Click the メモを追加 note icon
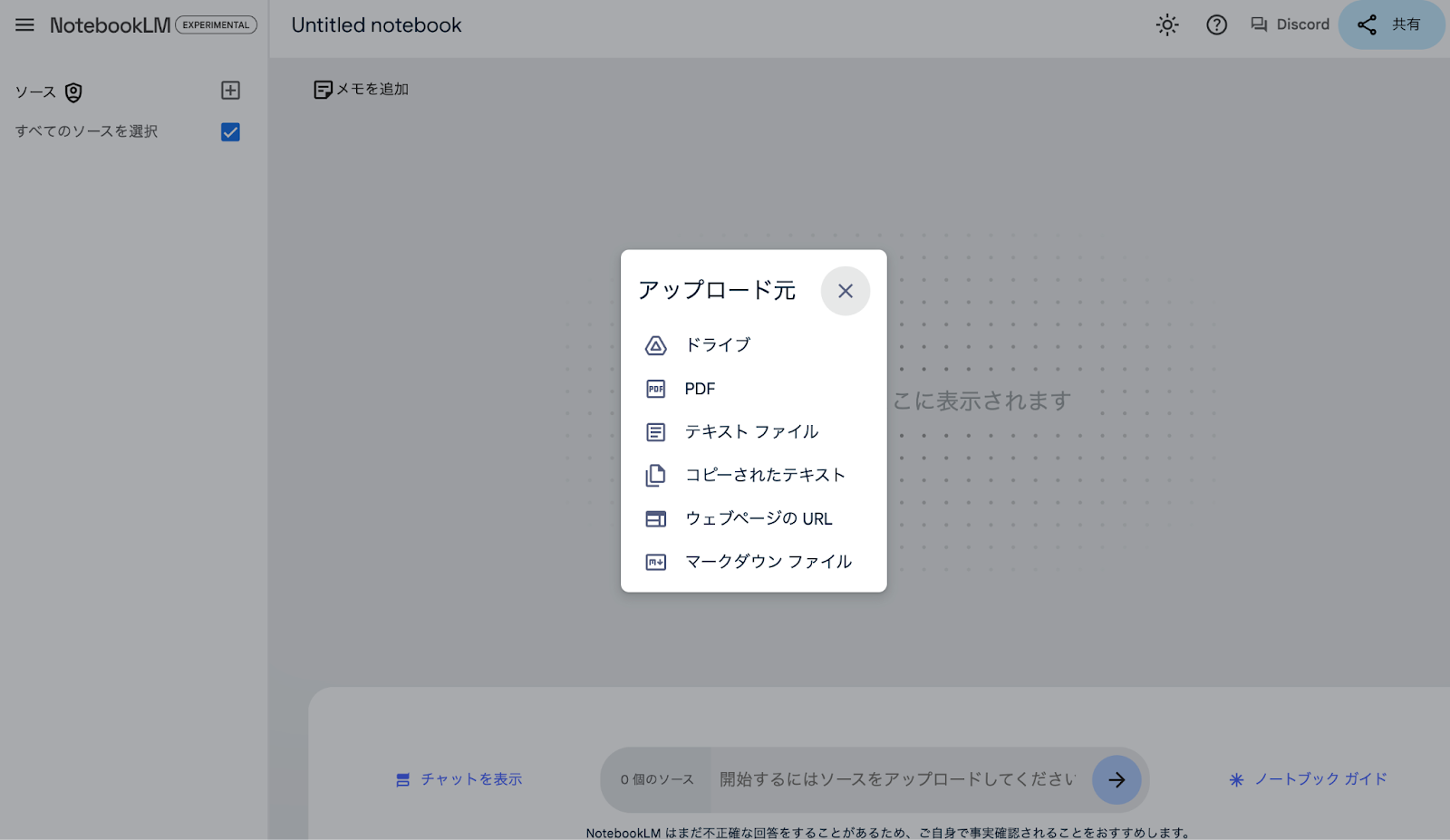The image size is (1450, 840). [324, 88]
